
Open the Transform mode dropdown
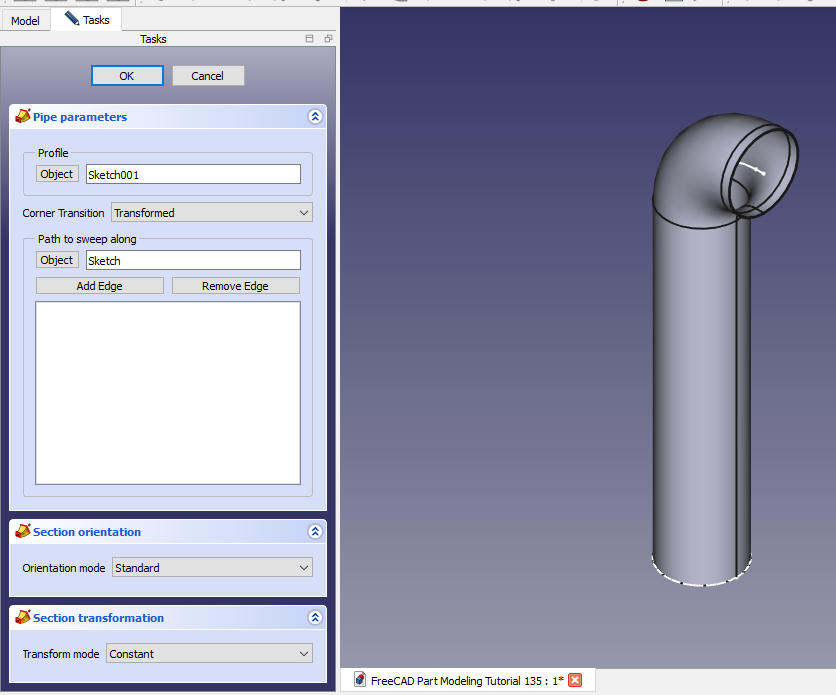point(209,654)
